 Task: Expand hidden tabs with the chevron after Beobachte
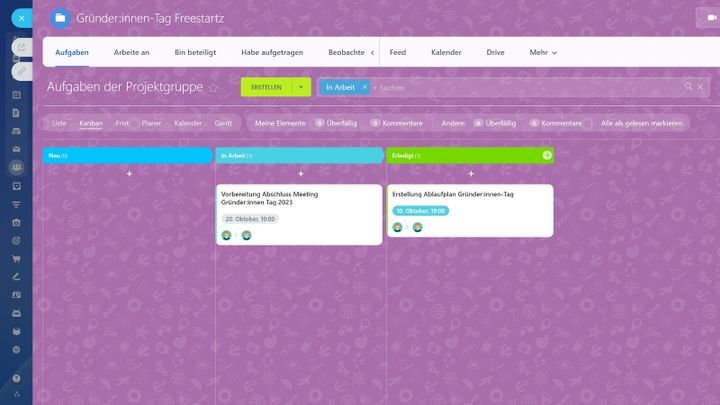(x=372, y=52)
